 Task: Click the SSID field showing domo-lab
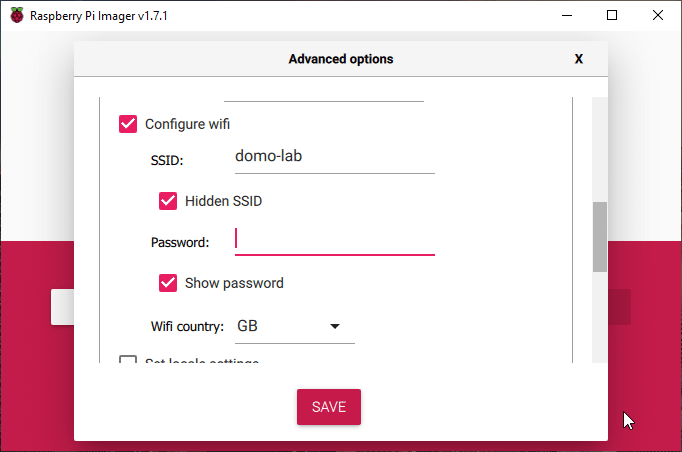tap(335, 157)
